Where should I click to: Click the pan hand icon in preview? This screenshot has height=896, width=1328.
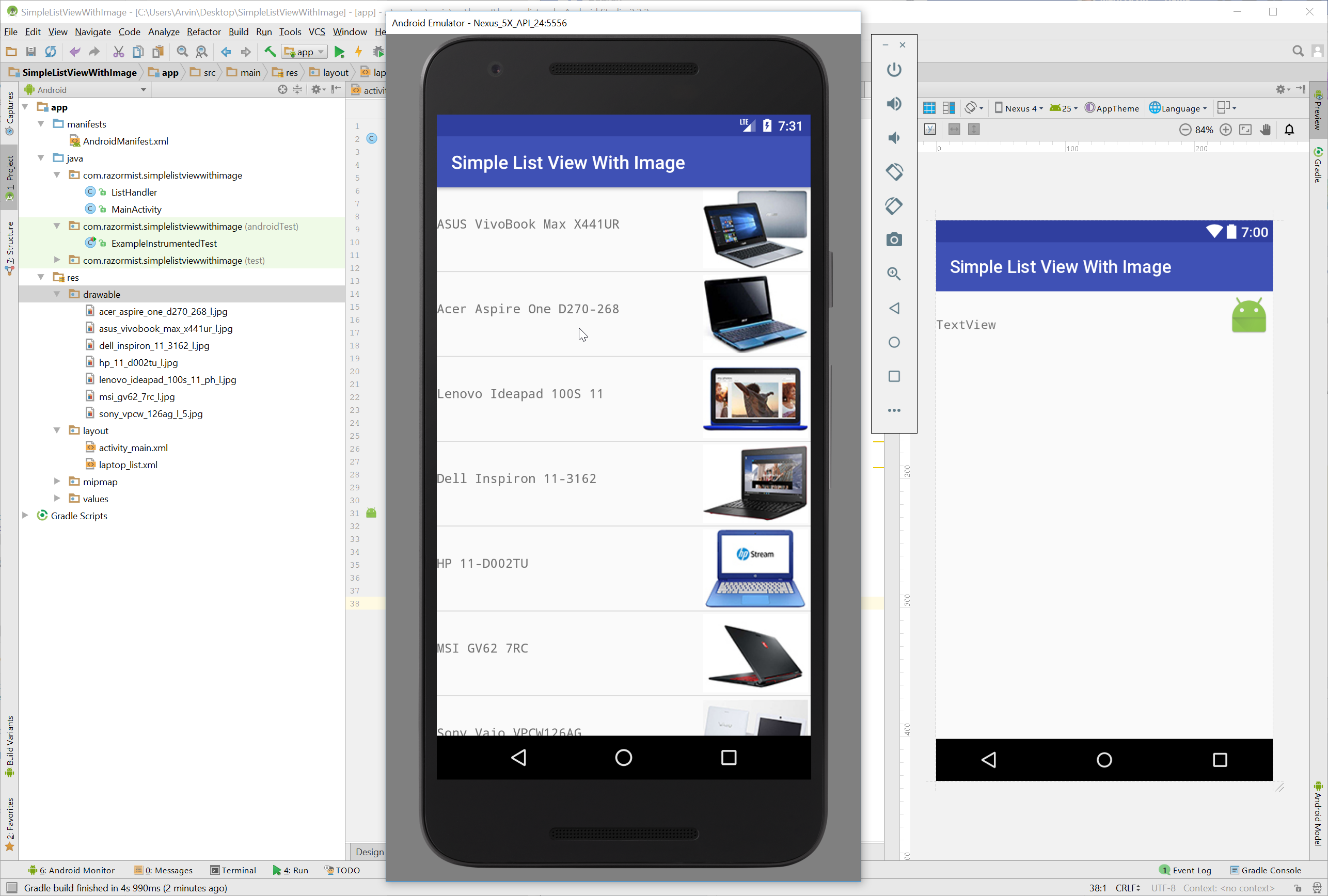pyautogui.click(x=1265, y=130)
